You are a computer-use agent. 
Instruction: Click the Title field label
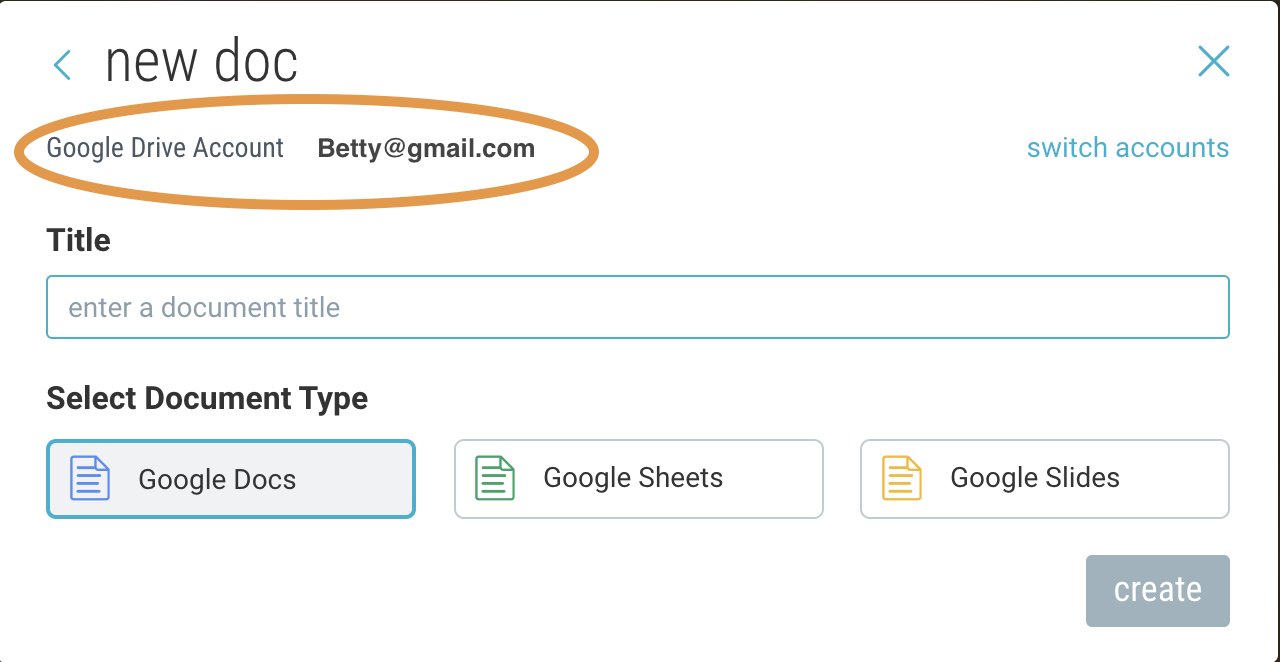(78, 240)
